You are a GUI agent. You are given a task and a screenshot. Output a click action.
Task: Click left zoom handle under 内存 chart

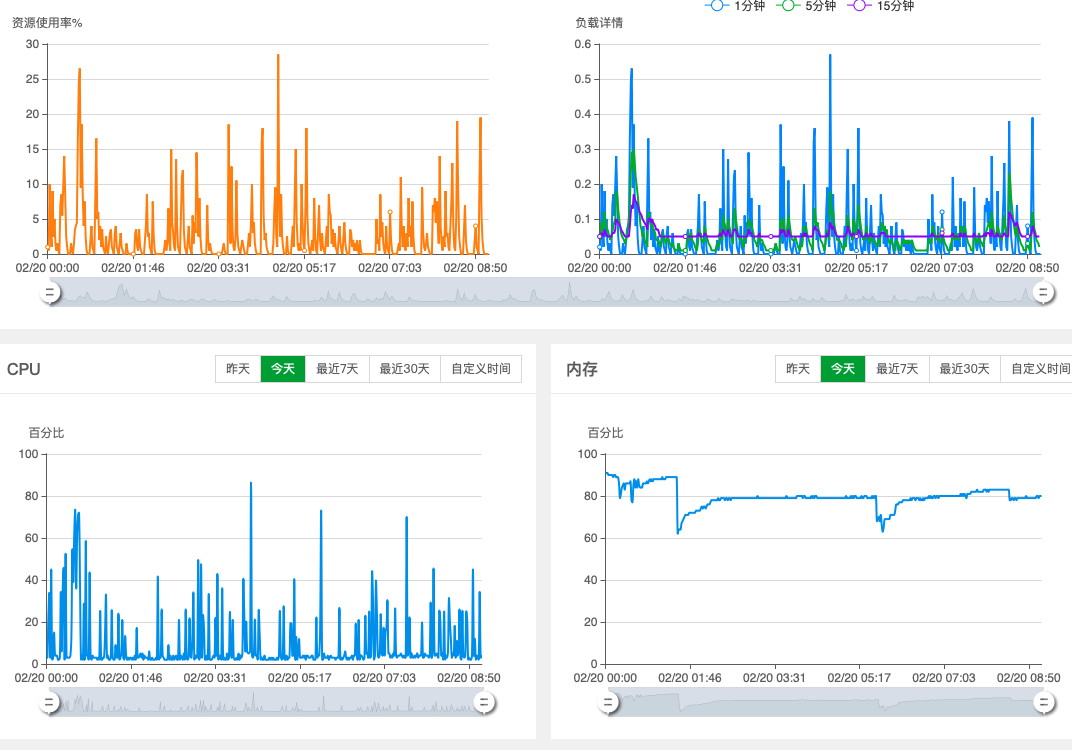click(609, 702)
